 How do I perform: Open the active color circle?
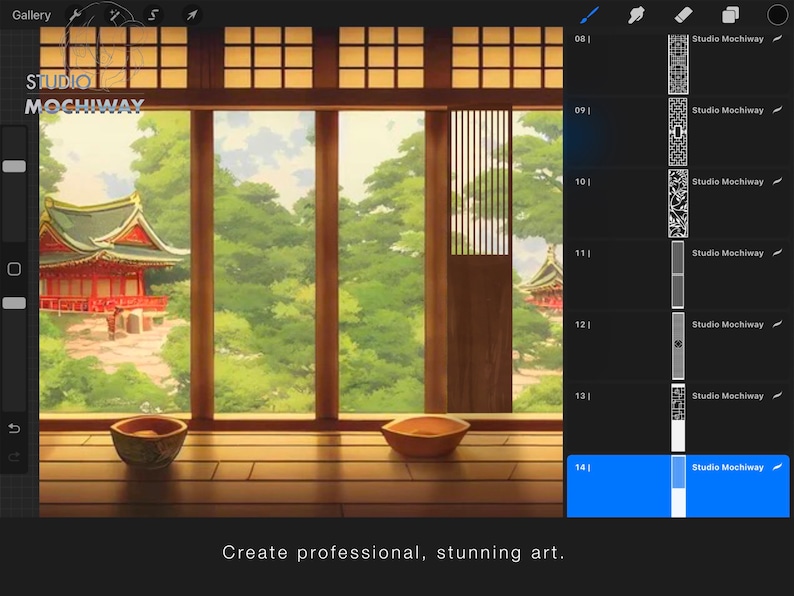[x=777, y=15]
